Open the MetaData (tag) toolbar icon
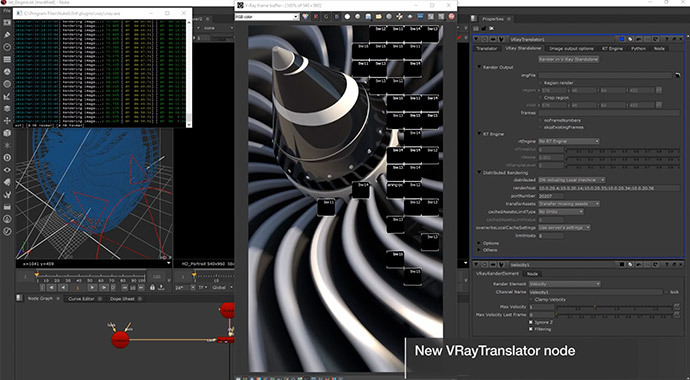This screenshot has width=690, height=380. (7, 182)
